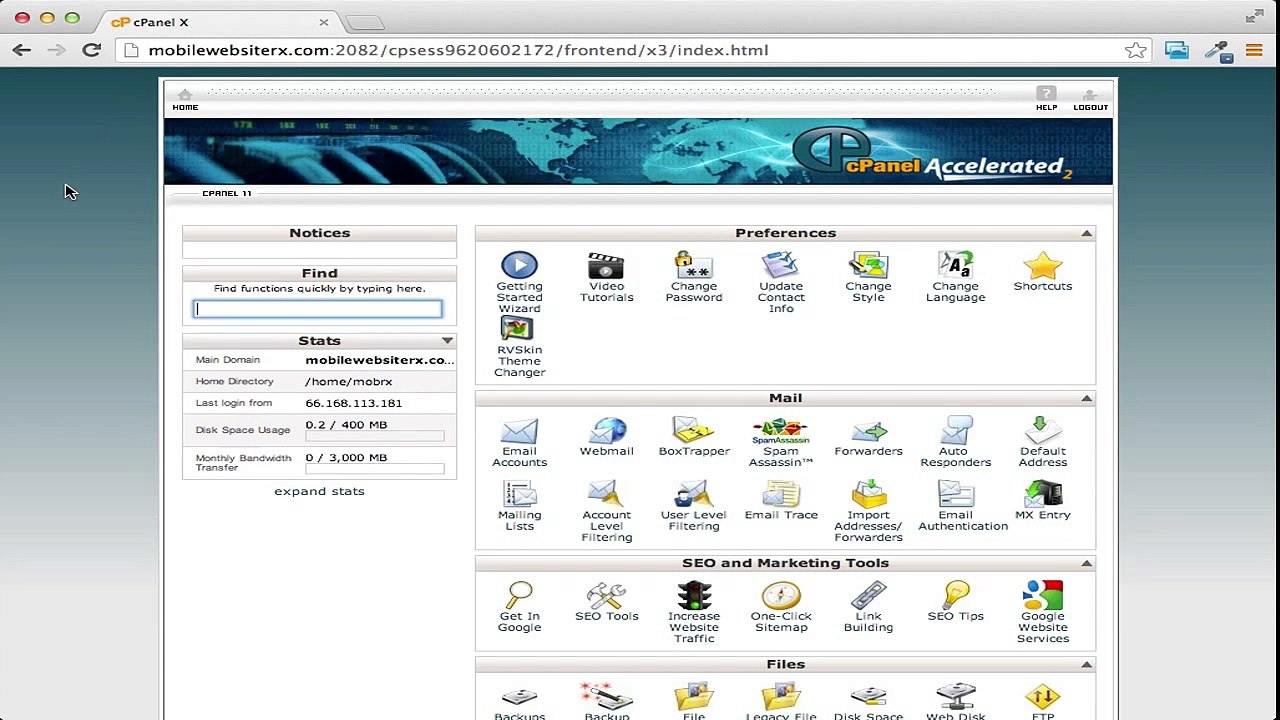Open Default Address
Viewport: 1280px width, 720px height.
point(1042,442)
